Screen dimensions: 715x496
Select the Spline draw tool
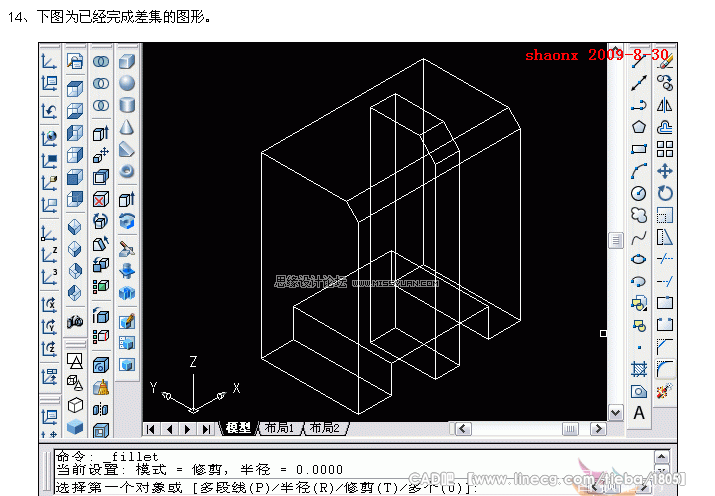click(639, 238)
